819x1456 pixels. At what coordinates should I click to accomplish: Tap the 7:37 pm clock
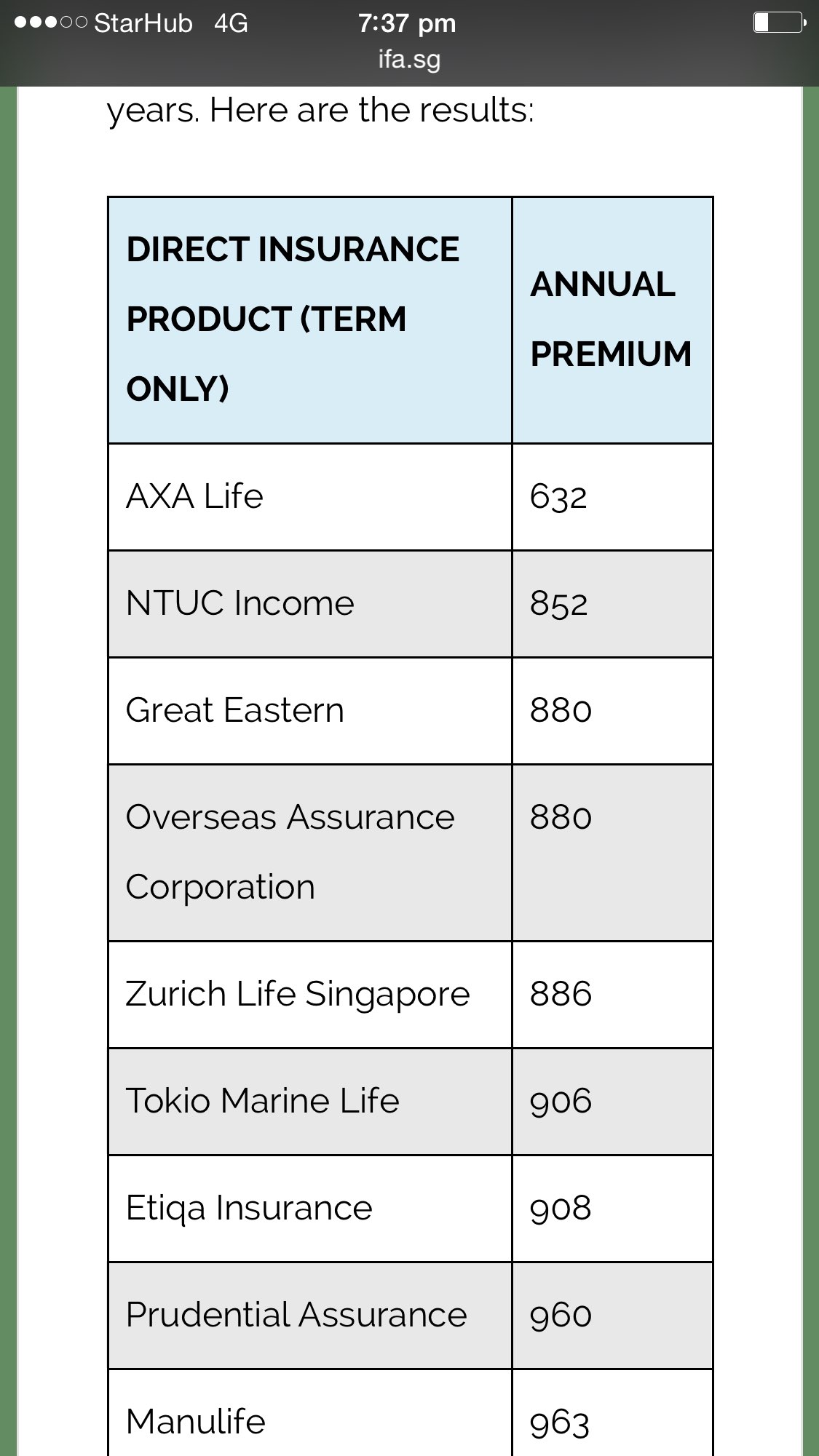point(407,23)
